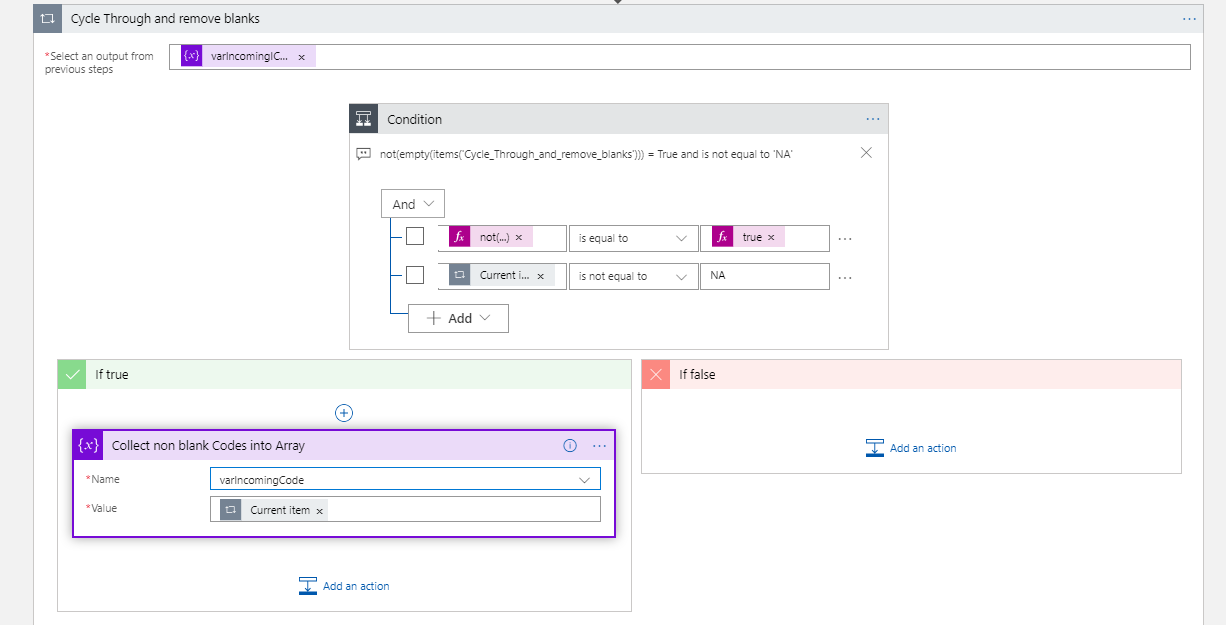Open Condition card ellipsis menu
1226x625 pixels.
click(x=872, y=119)
